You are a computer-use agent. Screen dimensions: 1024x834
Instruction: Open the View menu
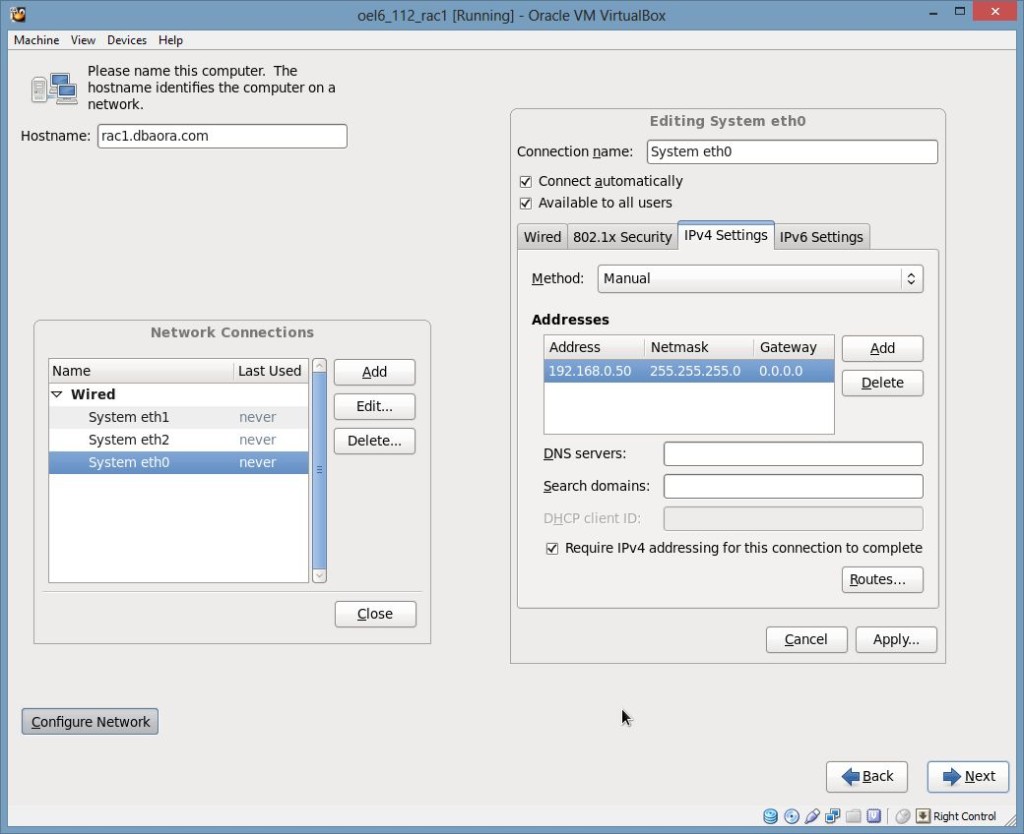pos(83,40)
